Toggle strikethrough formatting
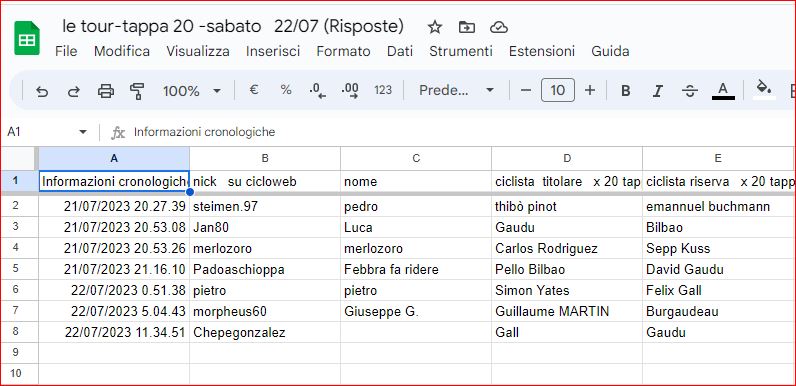This screenshot has width=796, height=386. [x=689, y=91]
